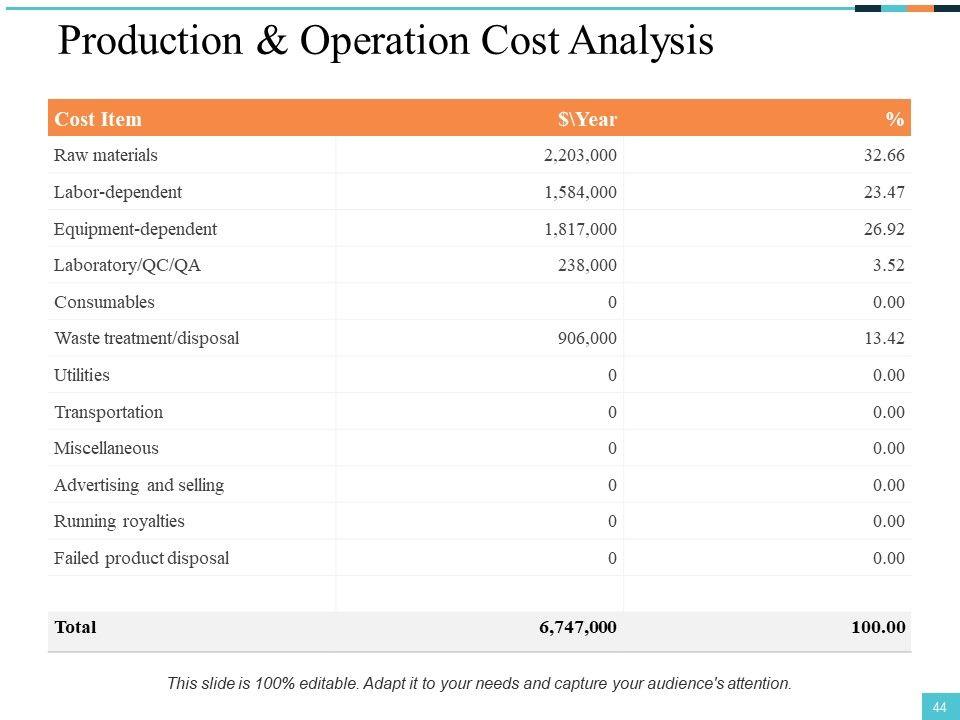Select the Cost Item column header
960x720 pixels.
coord(98,119)
